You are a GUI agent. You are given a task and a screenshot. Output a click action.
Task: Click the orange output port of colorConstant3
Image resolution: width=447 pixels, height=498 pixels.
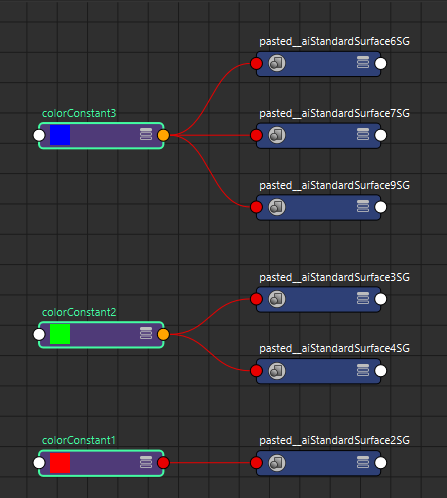[x=163, y=135]
